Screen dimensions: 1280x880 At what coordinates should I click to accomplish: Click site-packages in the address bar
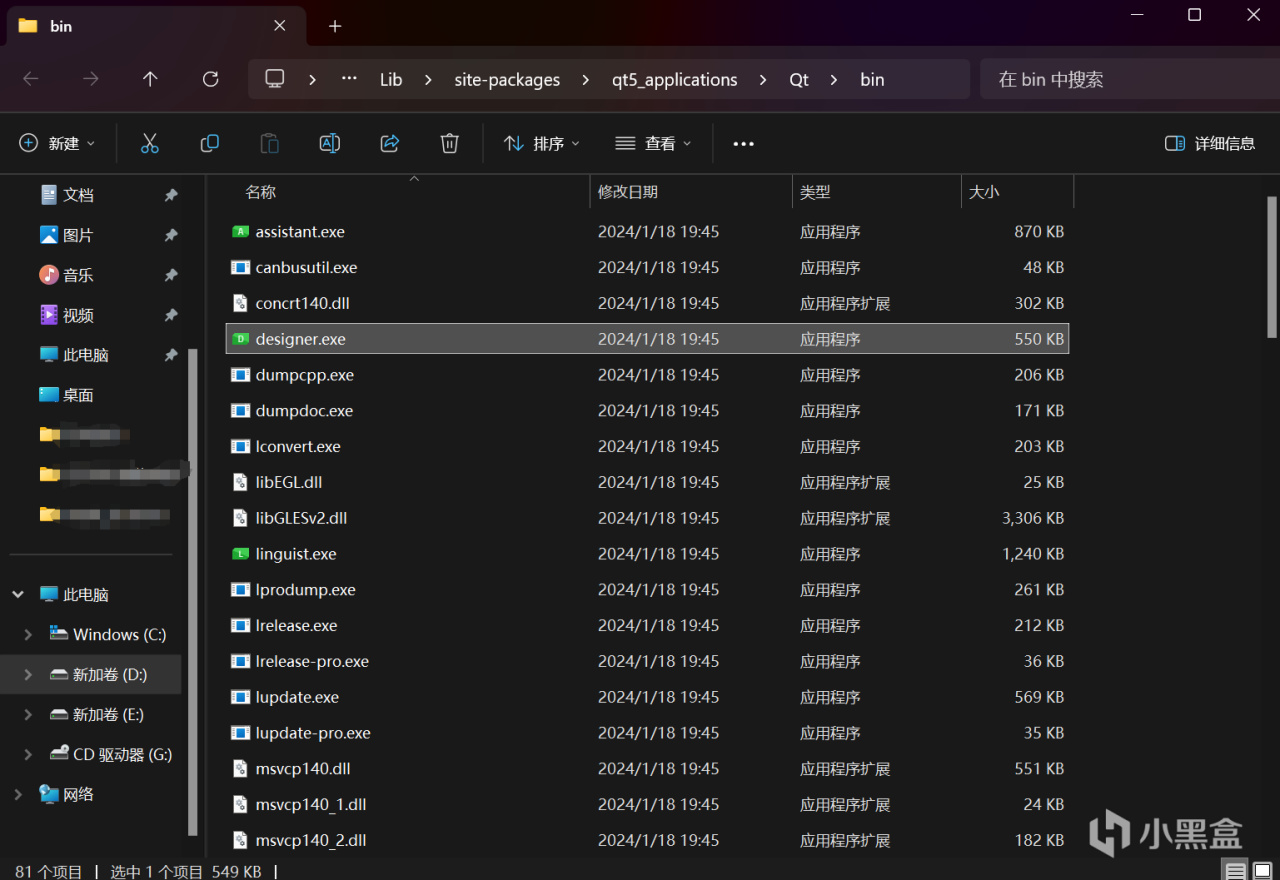507,79
